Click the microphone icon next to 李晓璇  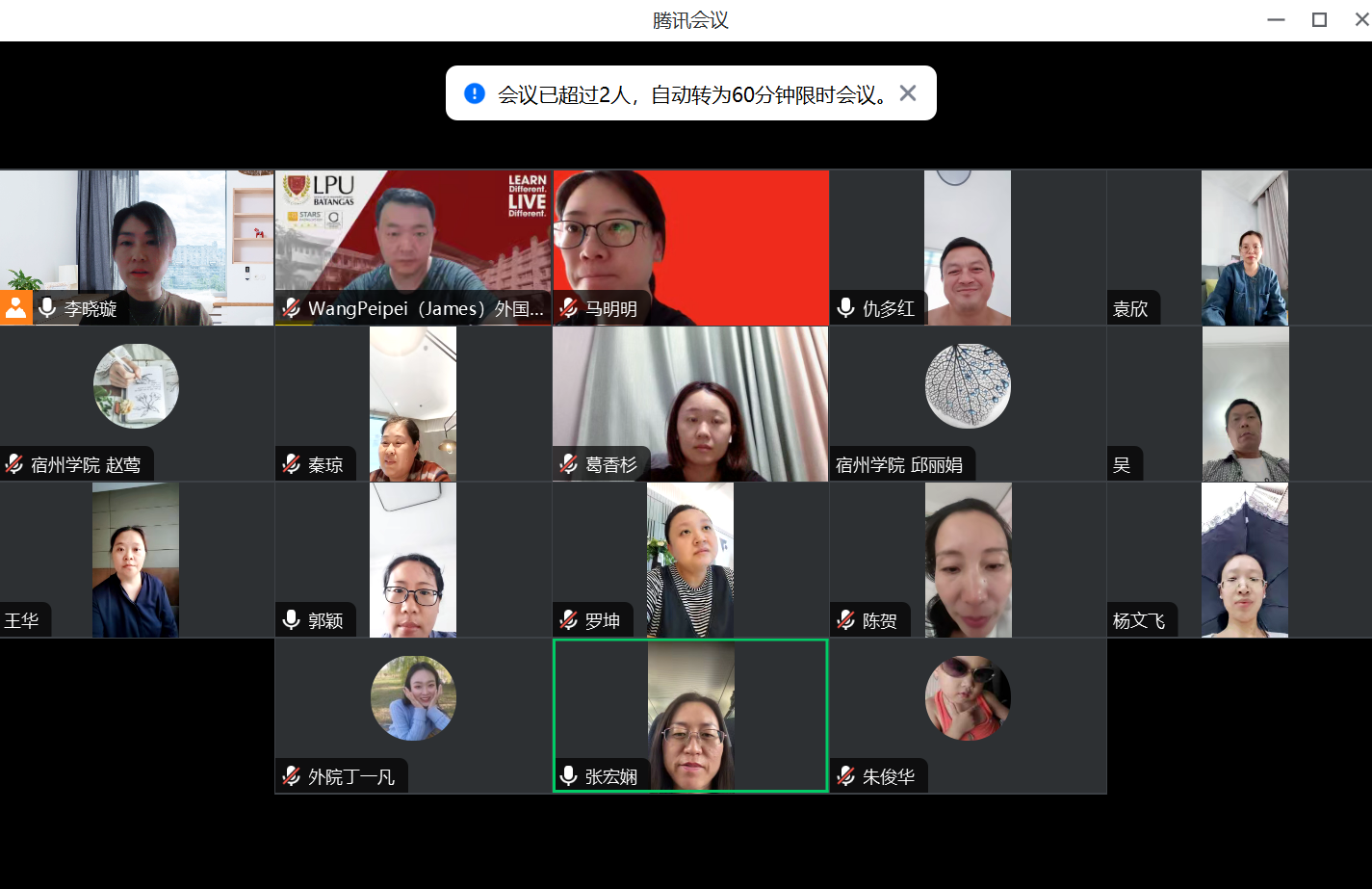pyautogui.click(x=47, y=308)
